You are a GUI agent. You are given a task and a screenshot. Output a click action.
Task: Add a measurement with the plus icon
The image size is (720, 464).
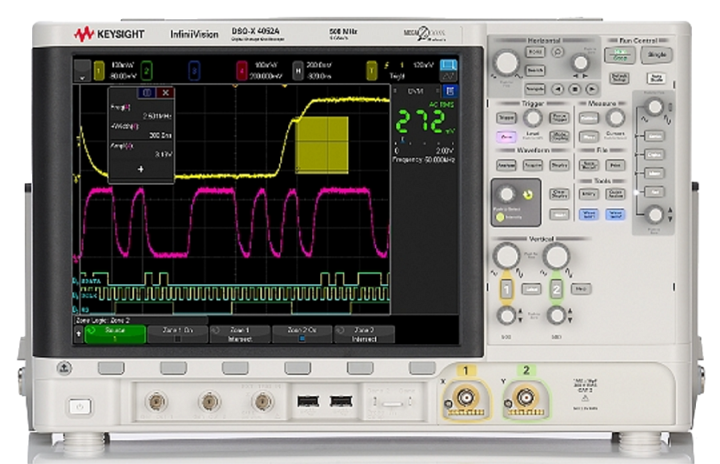pyautogui.click(x=141, y=169)
